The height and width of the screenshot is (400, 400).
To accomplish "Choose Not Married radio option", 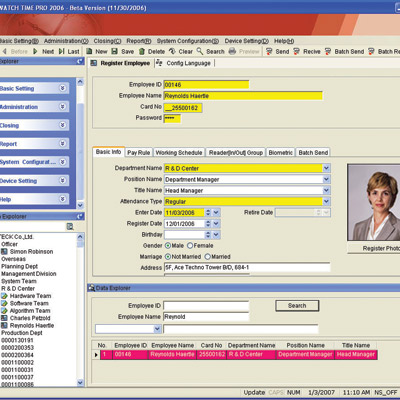I will [x=168, y=257].
